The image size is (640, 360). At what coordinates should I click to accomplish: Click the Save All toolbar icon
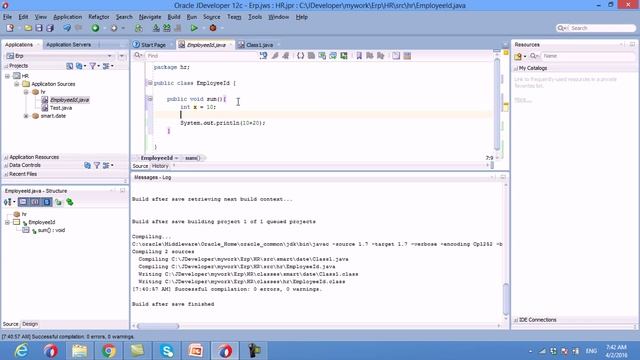[x=50, y=28]
